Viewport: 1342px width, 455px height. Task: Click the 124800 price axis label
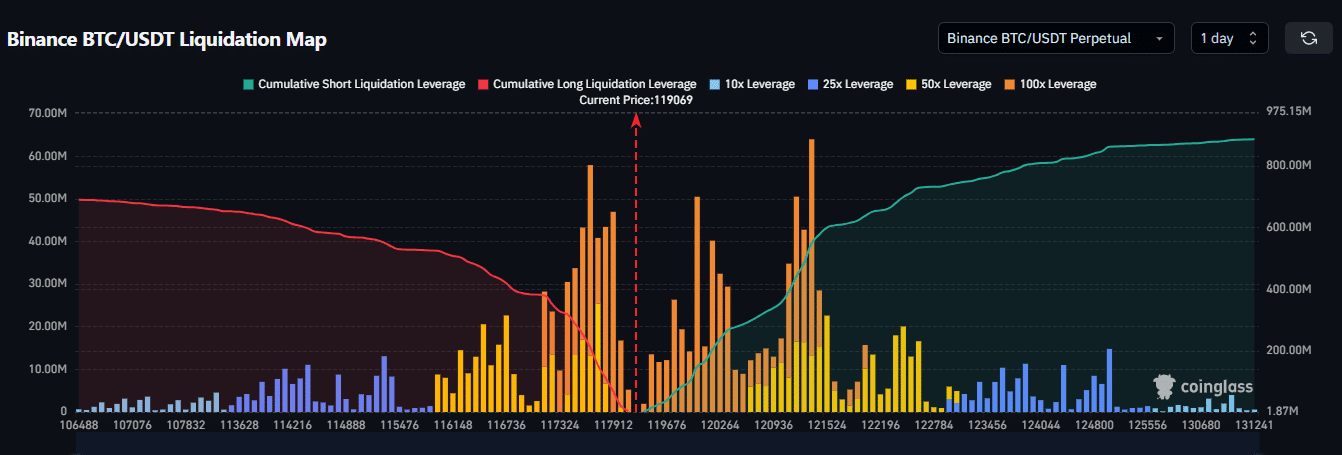pyautogui.click(x=1094, y=425)
